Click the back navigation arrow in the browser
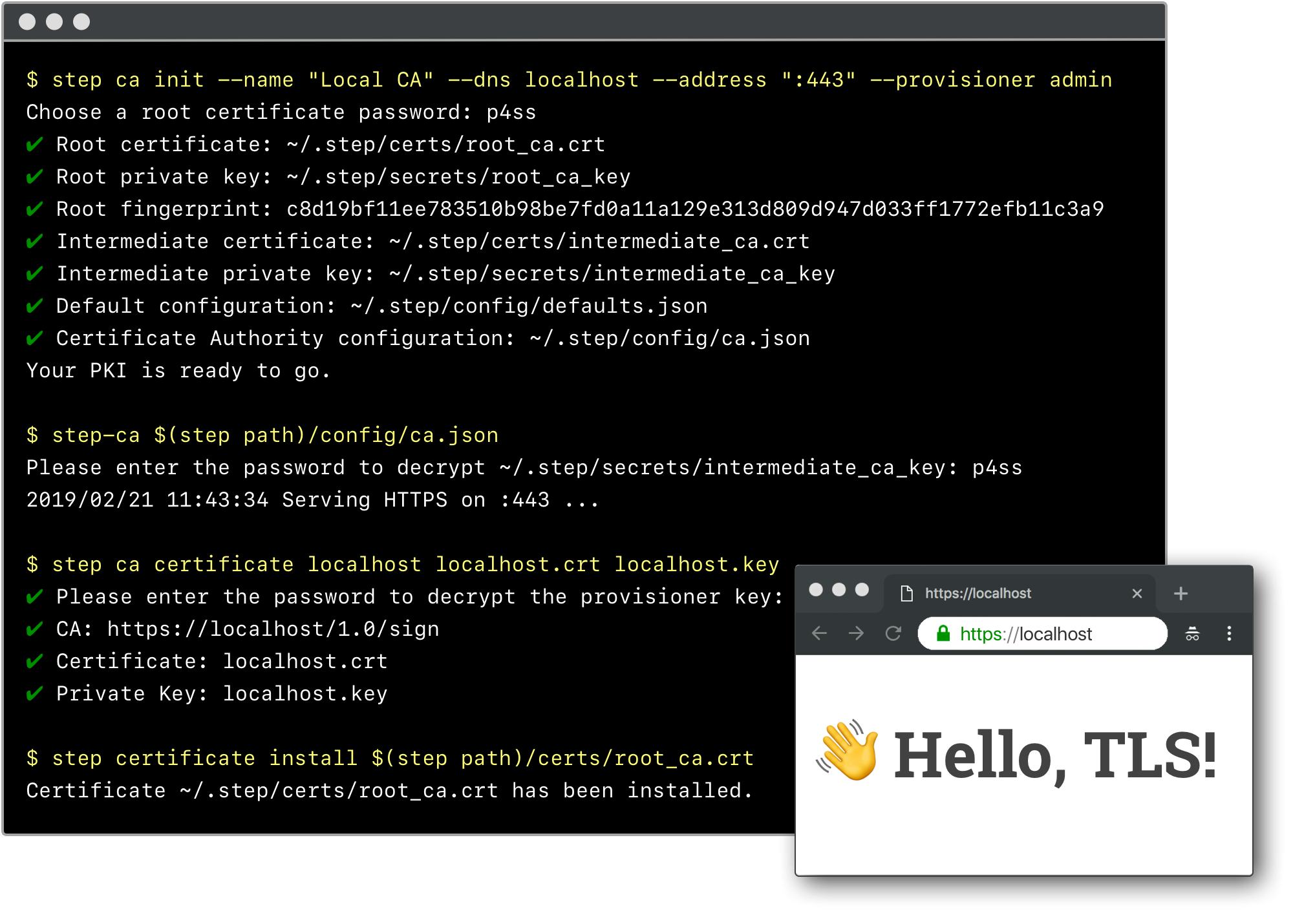This screenshot has height=924, width=1293. pyautogui.click(x=821, y=634)
